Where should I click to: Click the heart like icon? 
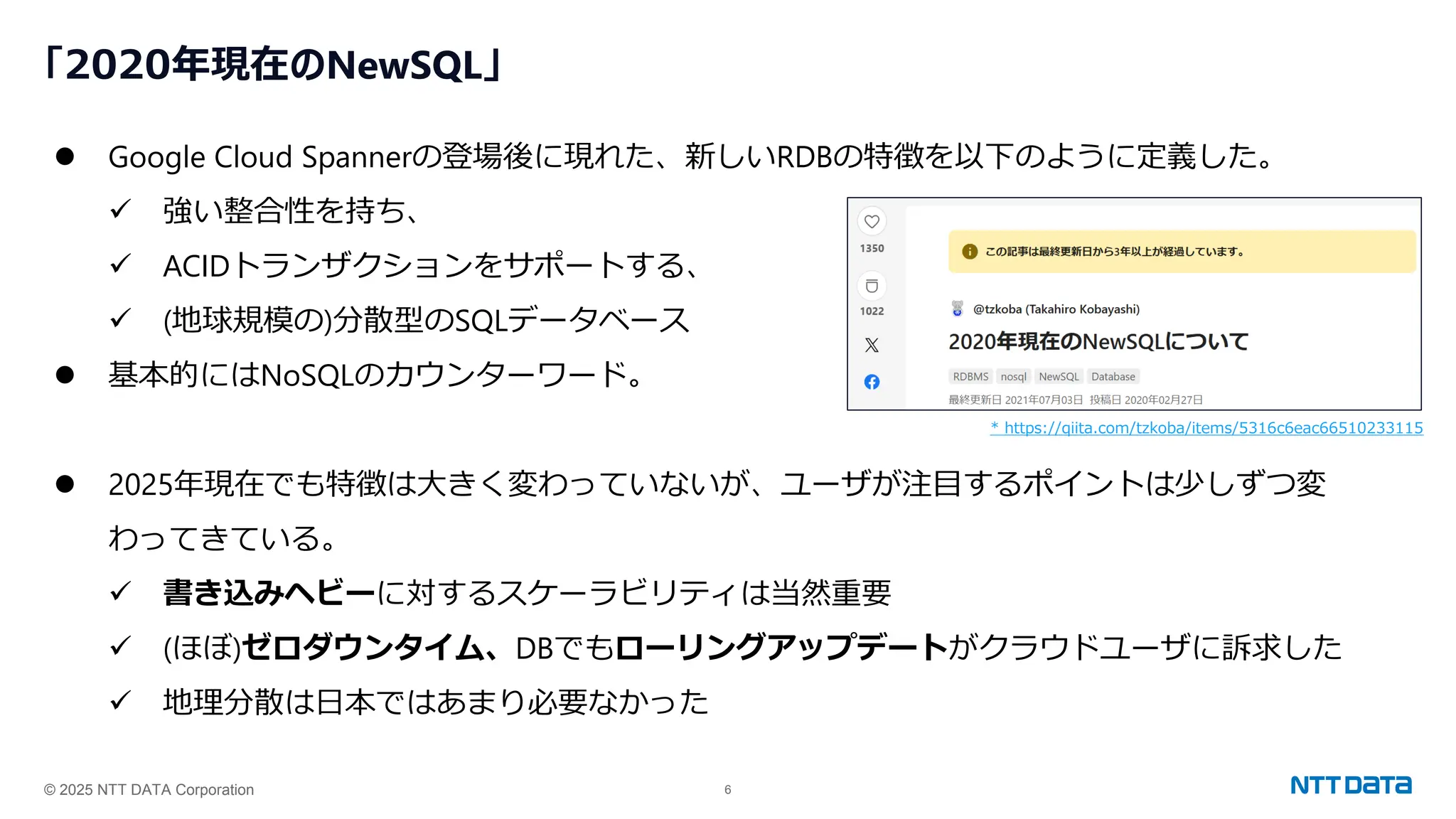872,221
